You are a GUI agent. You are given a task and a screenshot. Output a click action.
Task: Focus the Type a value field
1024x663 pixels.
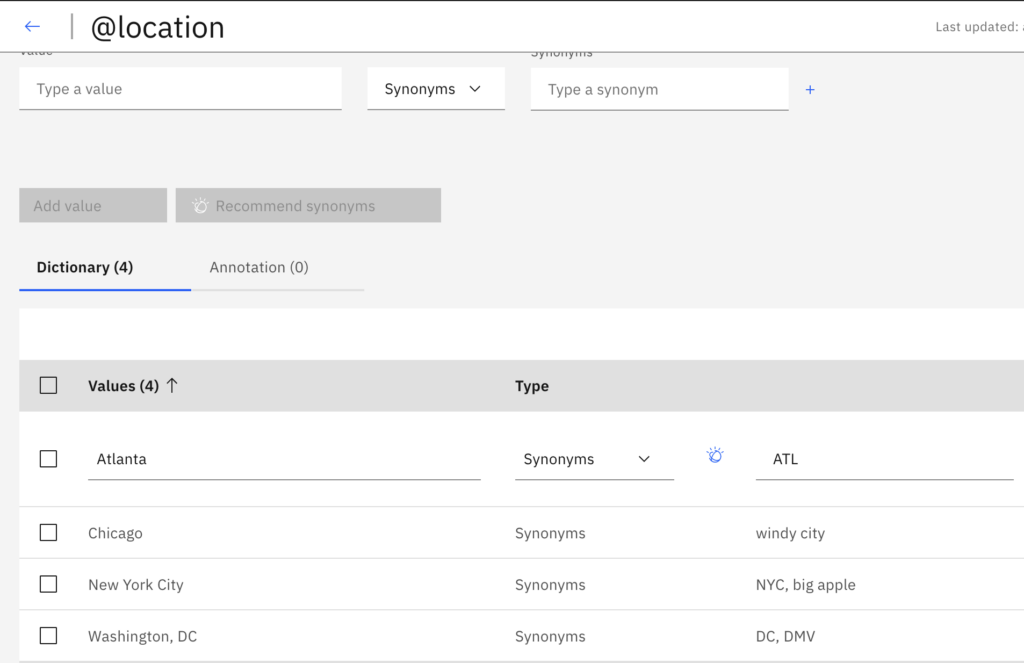coord(180,89)
